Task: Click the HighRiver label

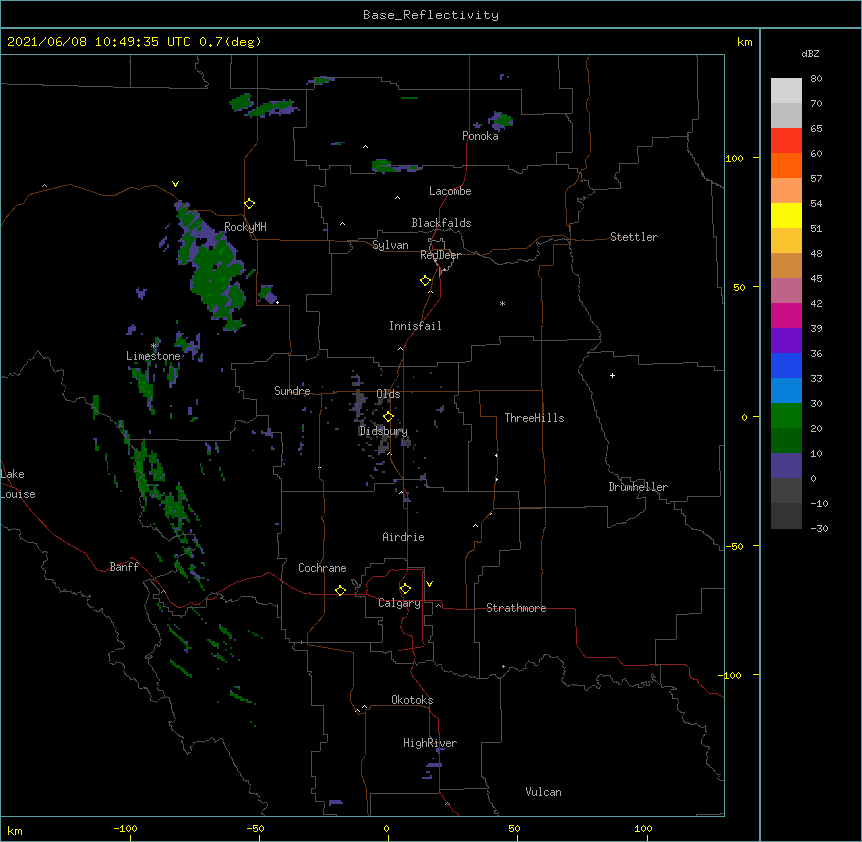Action: pyautogui.click(x=430, y=743)
